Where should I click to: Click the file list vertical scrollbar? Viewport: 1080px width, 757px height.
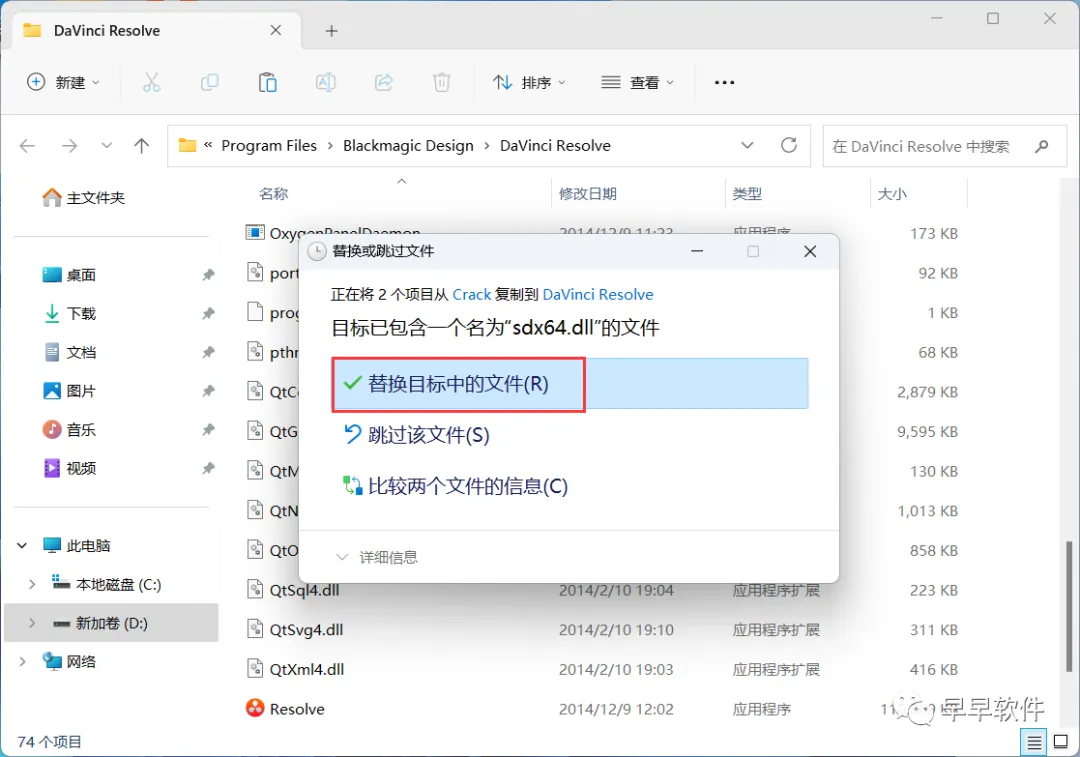(x=1070, y=606)
